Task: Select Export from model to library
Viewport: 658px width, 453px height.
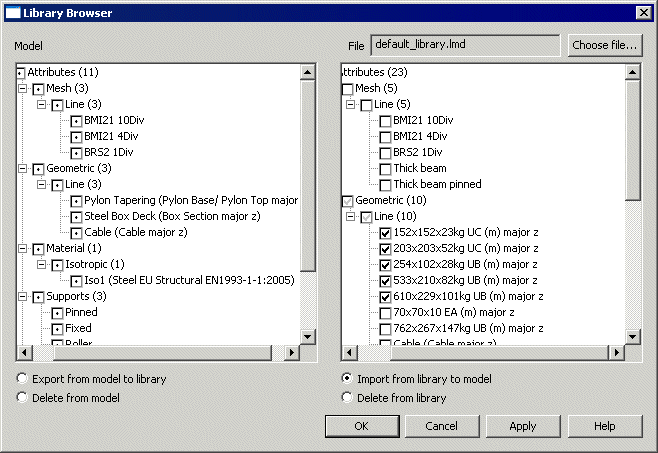Action: pos(22,380)
